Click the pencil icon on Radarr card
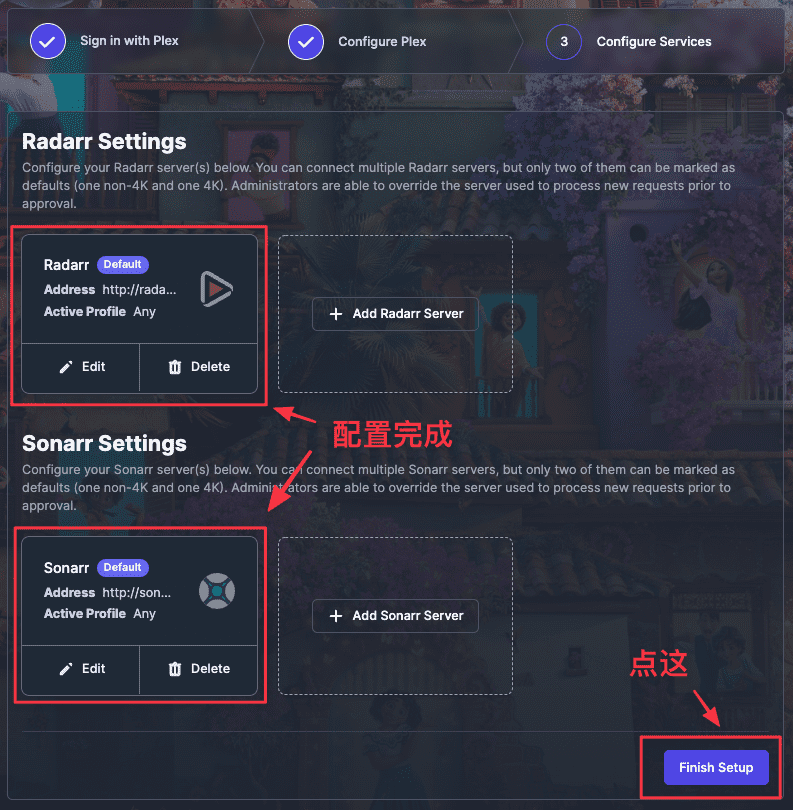Image resolution: width=793 pixels, height=810 pixels. [x=66, y=367]
